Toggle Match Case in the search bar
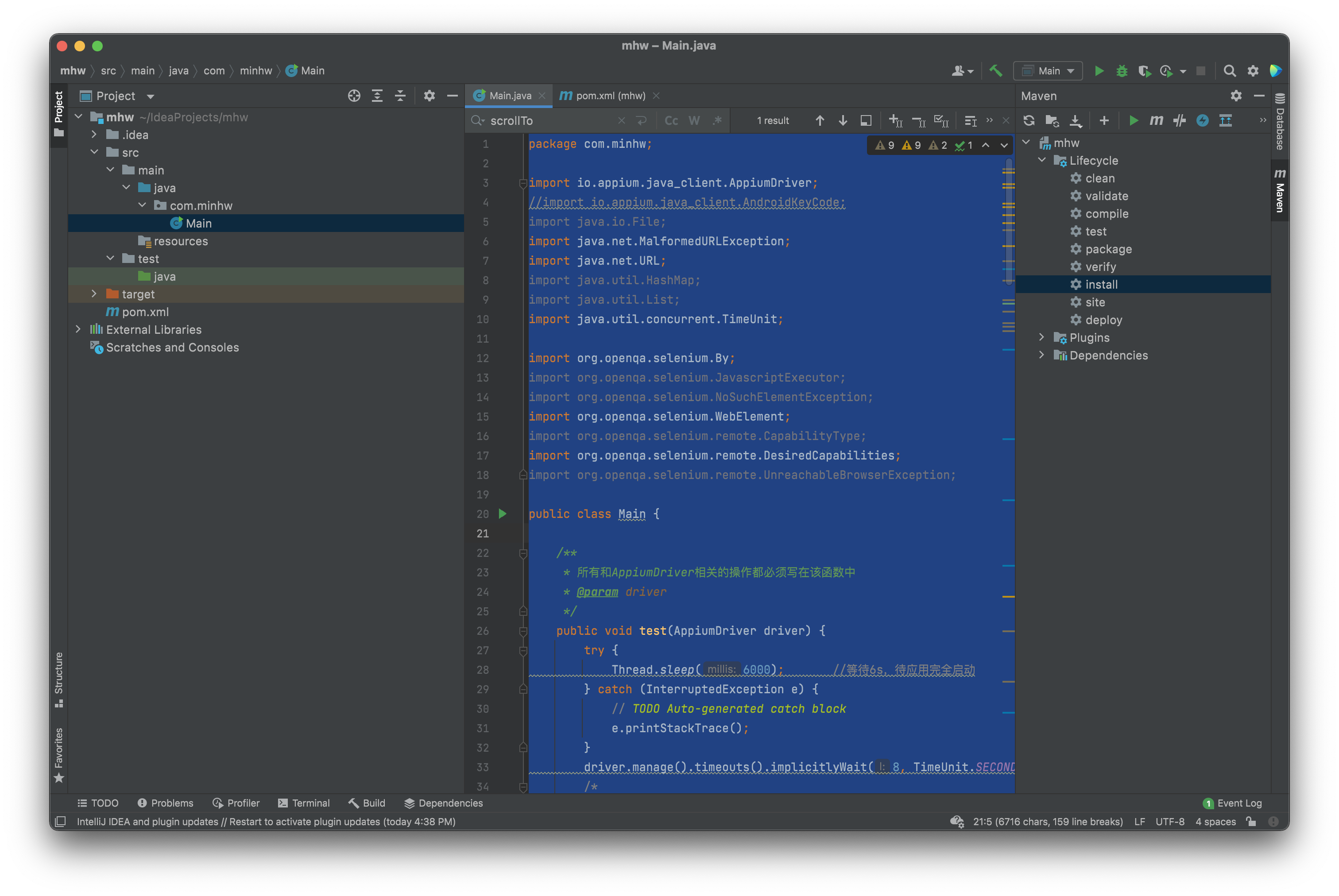This screenshot has height=896, width=1339. [x=671, y=120]
